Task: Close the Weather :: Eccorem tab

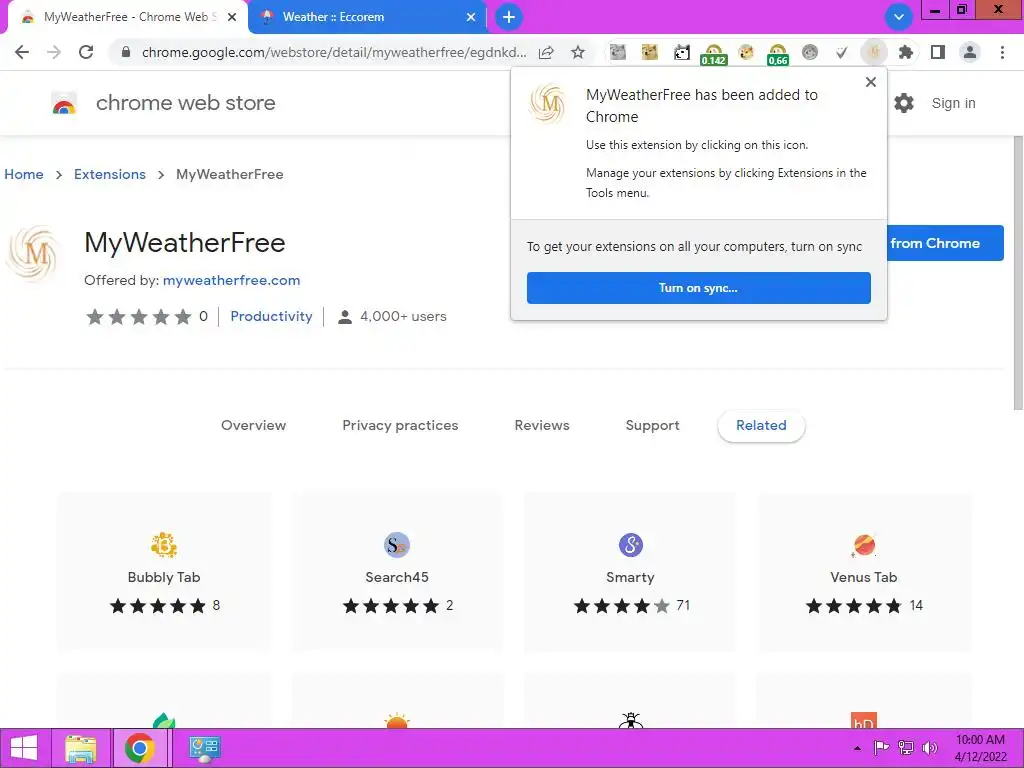Action: click(x=471, y=17)
